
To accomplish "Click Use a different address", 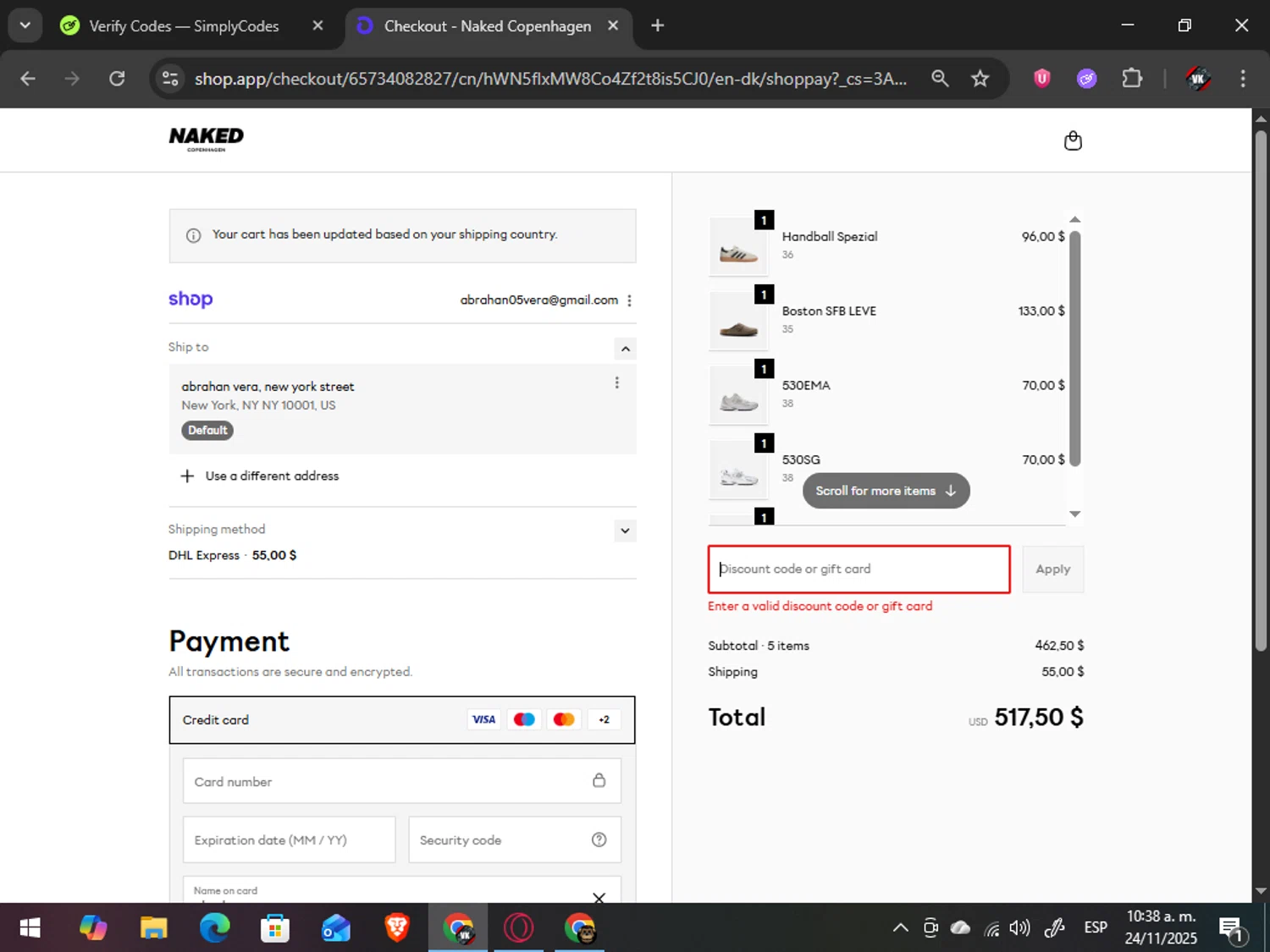I will click(272, 476).
